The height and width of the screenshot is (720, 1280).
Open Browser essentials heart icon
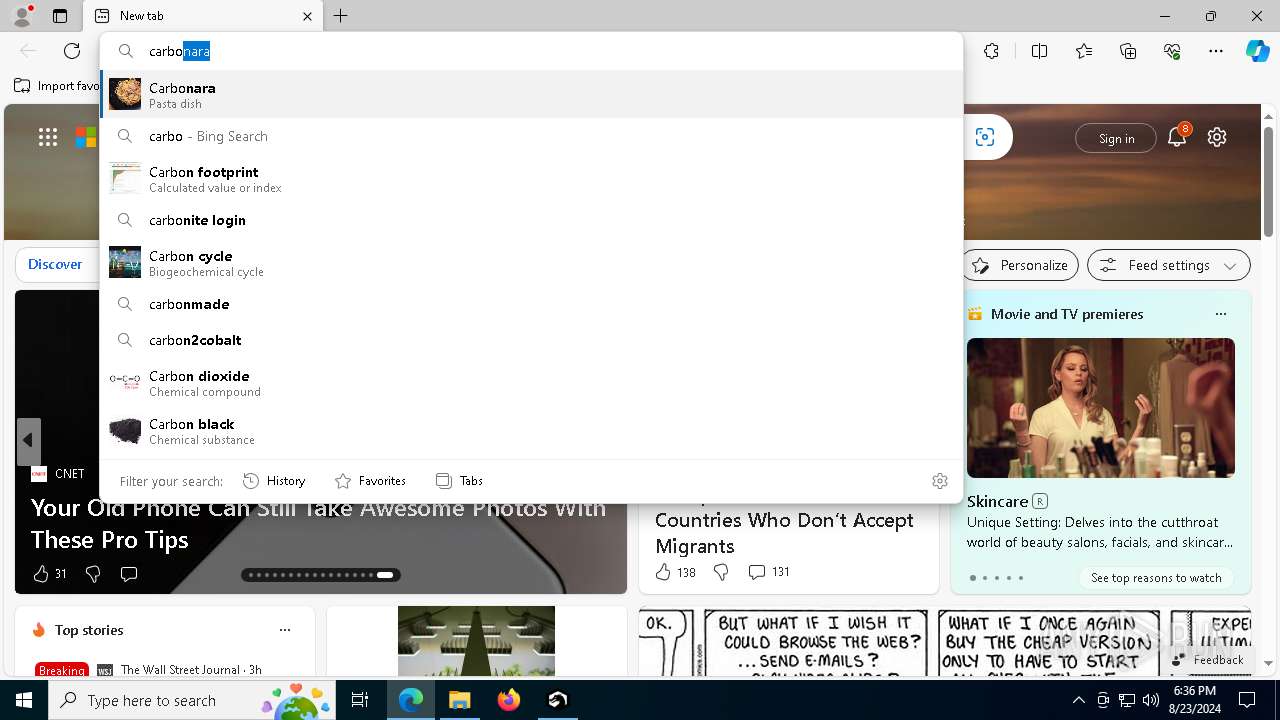[x=1172, y=51]
